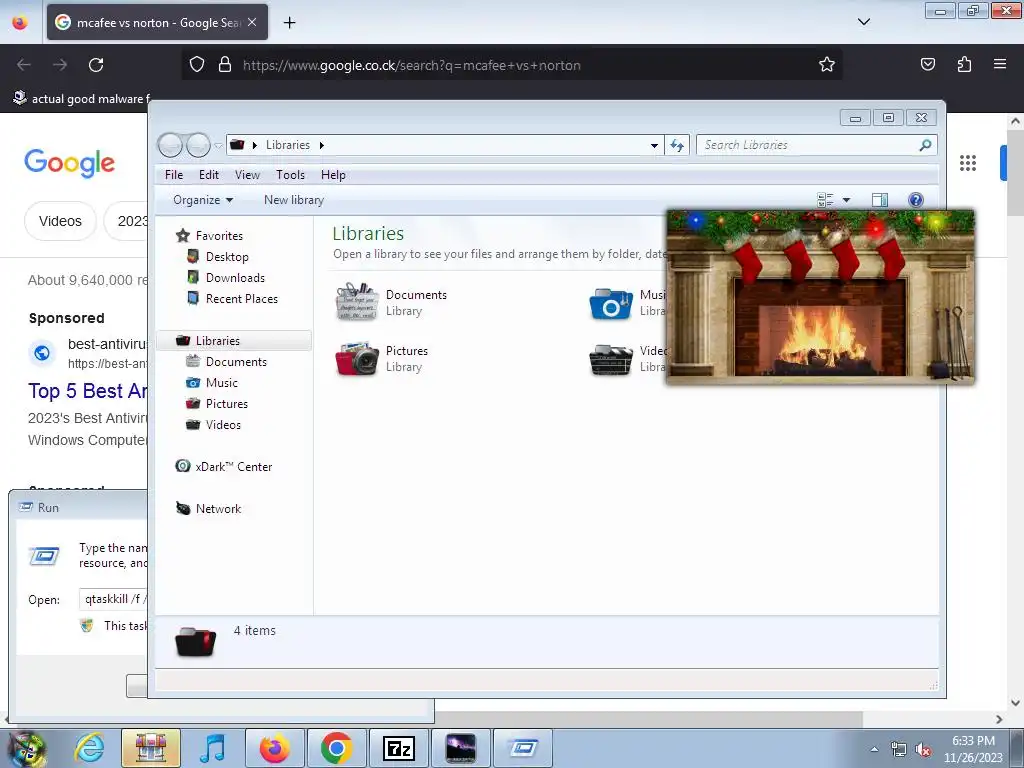
Task: Open Firefox Pocket save icon
Action: point(927,64)
